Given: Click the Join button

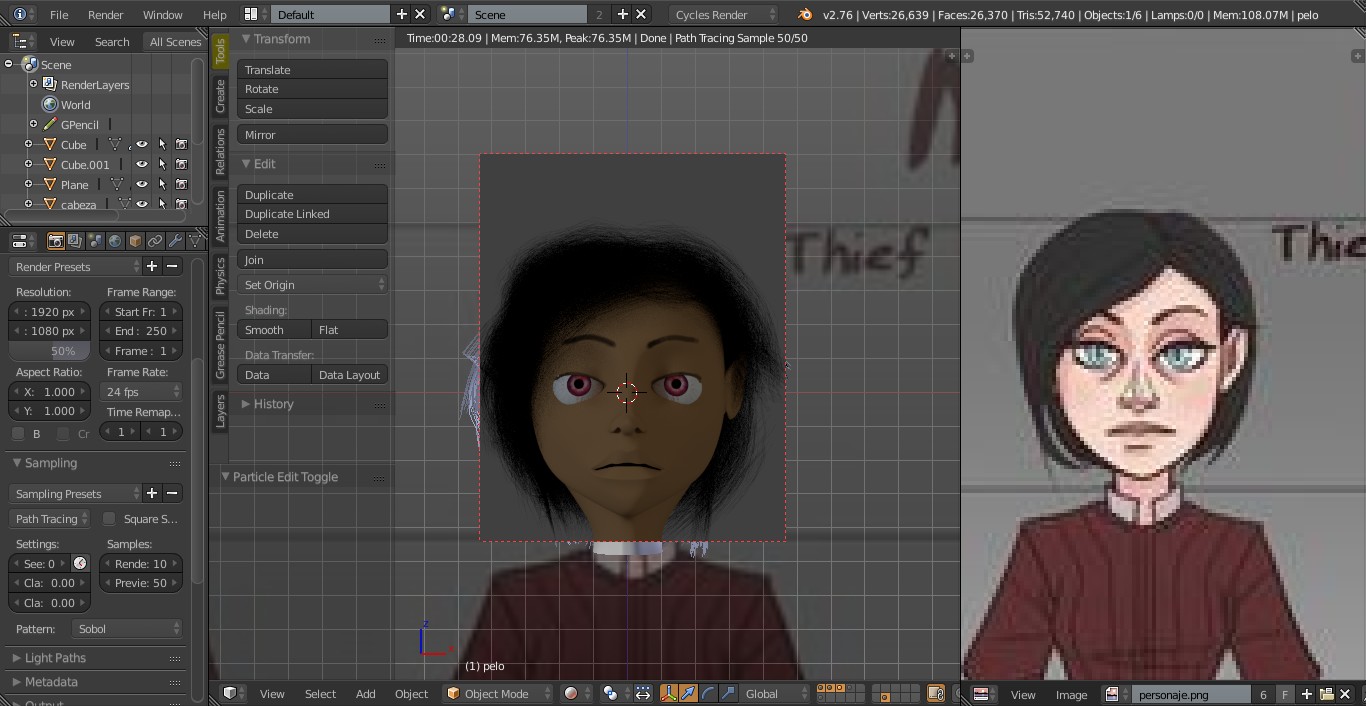Looking at the screenshot, I should point(313,260).
